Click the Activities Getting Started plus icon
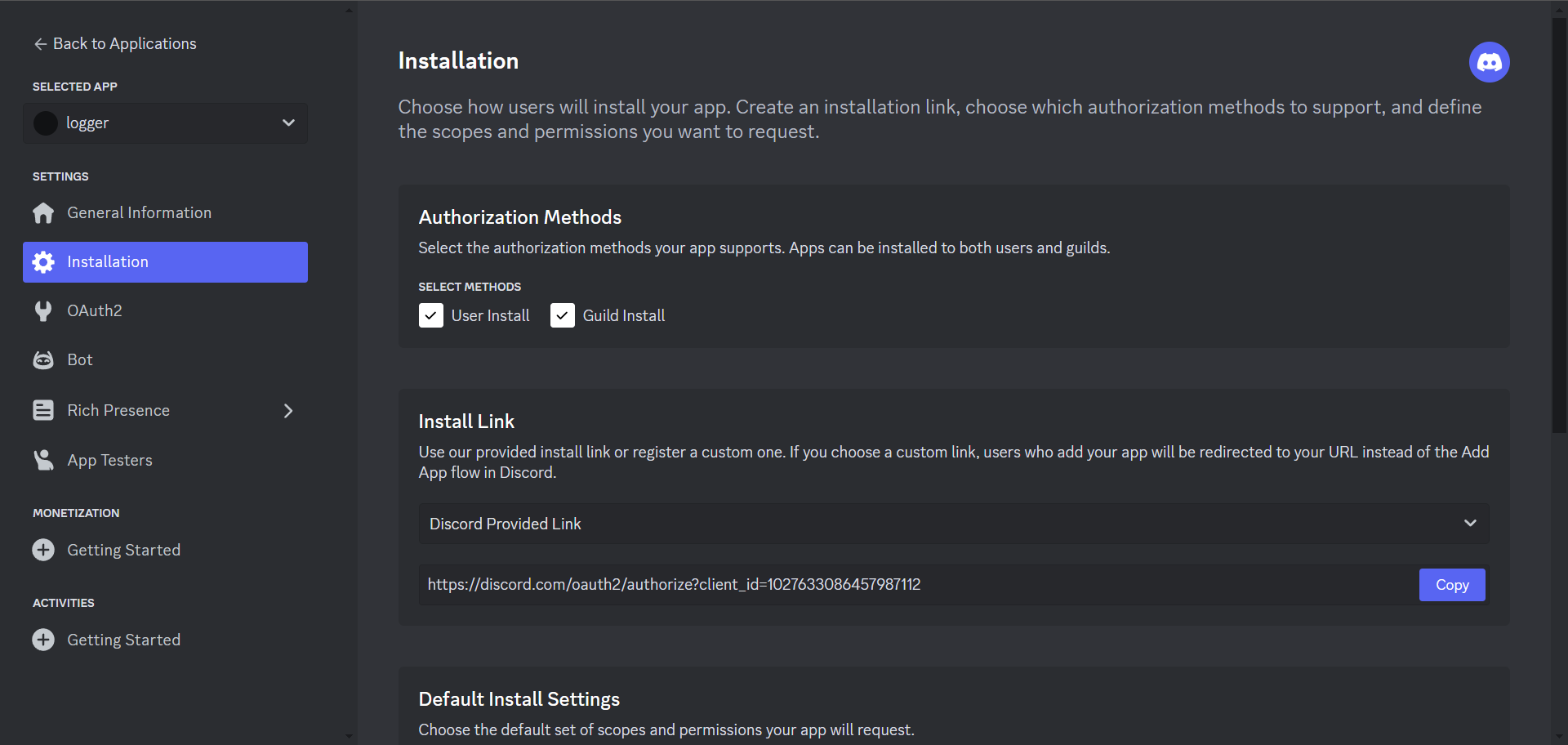Viewport: 1568px width, 745px height. 43,640
